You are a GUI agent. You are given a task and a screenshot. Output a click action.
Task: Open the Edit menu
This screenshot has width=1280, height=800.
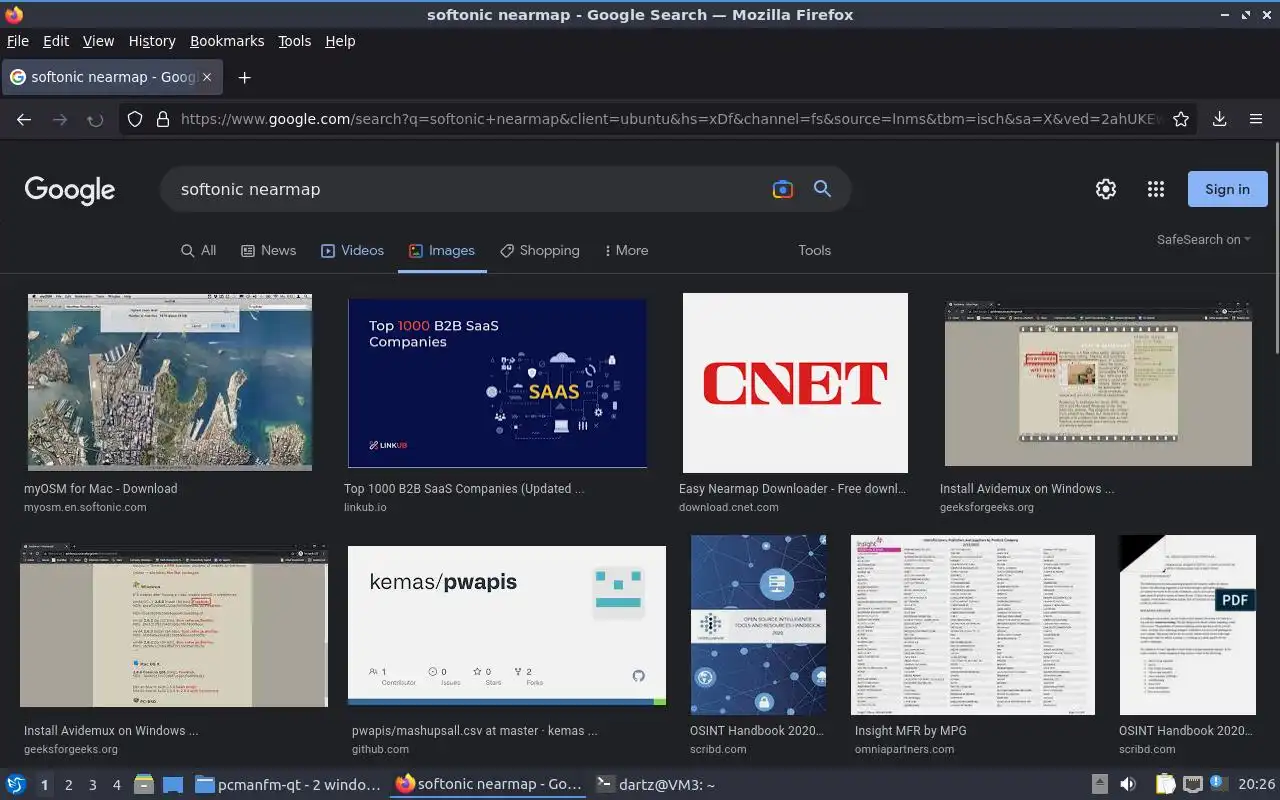[x=56, y=41]
